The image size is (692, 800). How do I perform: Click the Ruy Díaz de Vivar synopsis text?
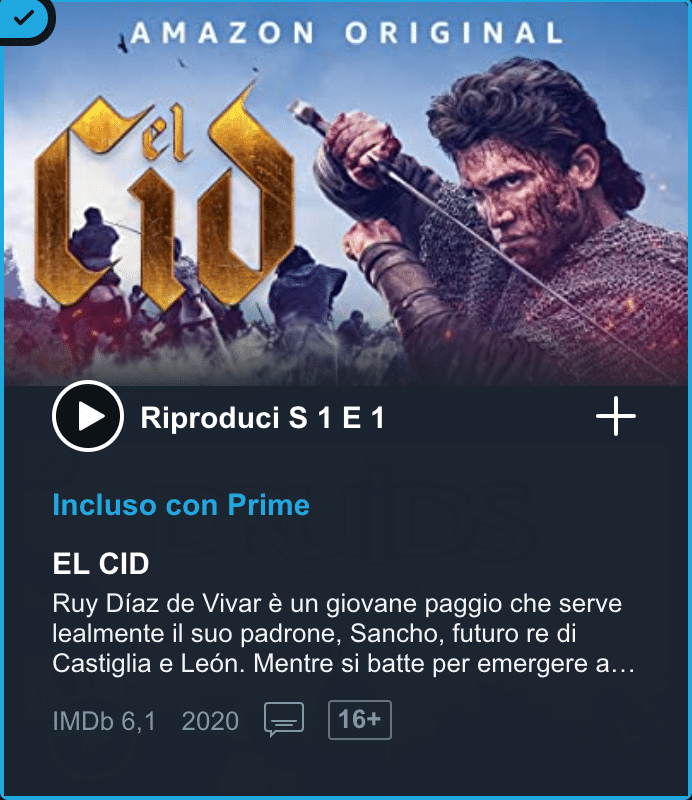[344, 634]
